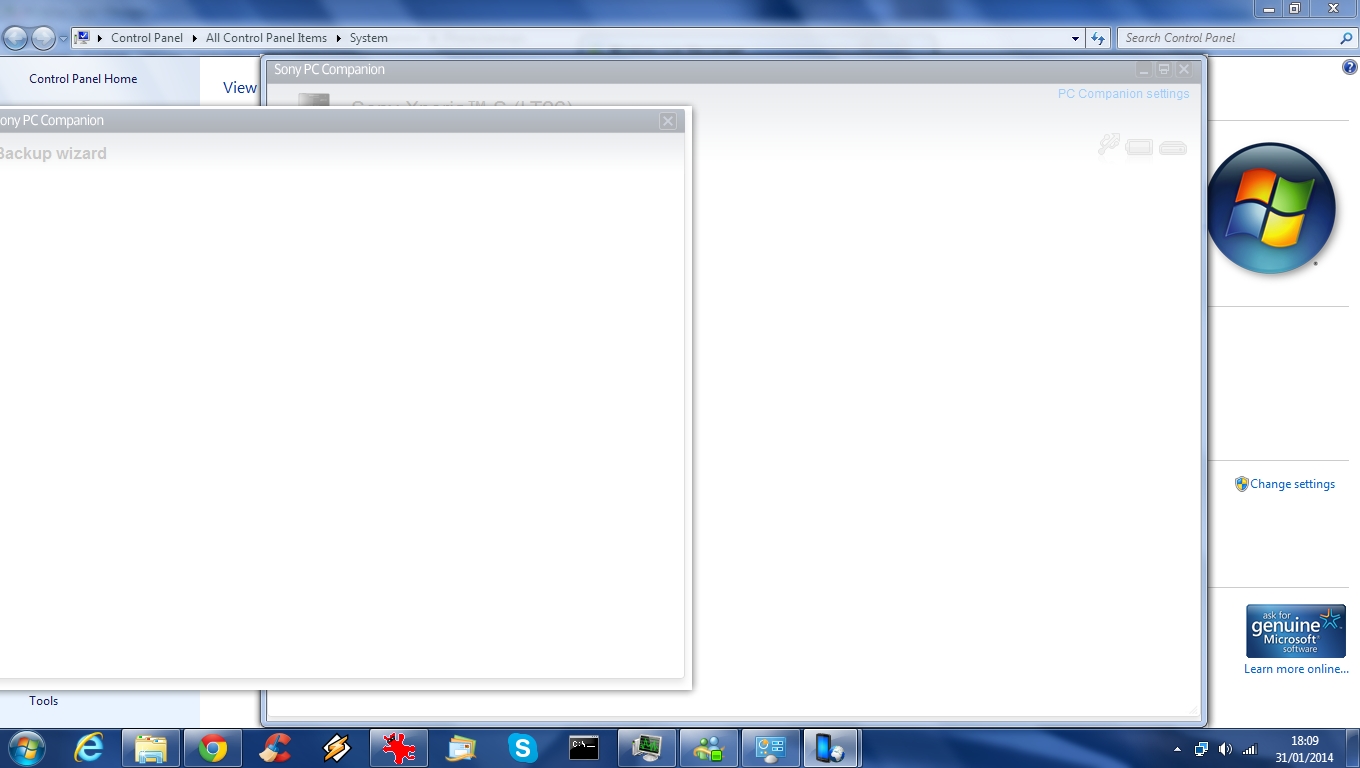Expand the root arrow before Control Panel breadcrumb
The height and width of the screenshot is (768, 1360).
click(100, 38)
